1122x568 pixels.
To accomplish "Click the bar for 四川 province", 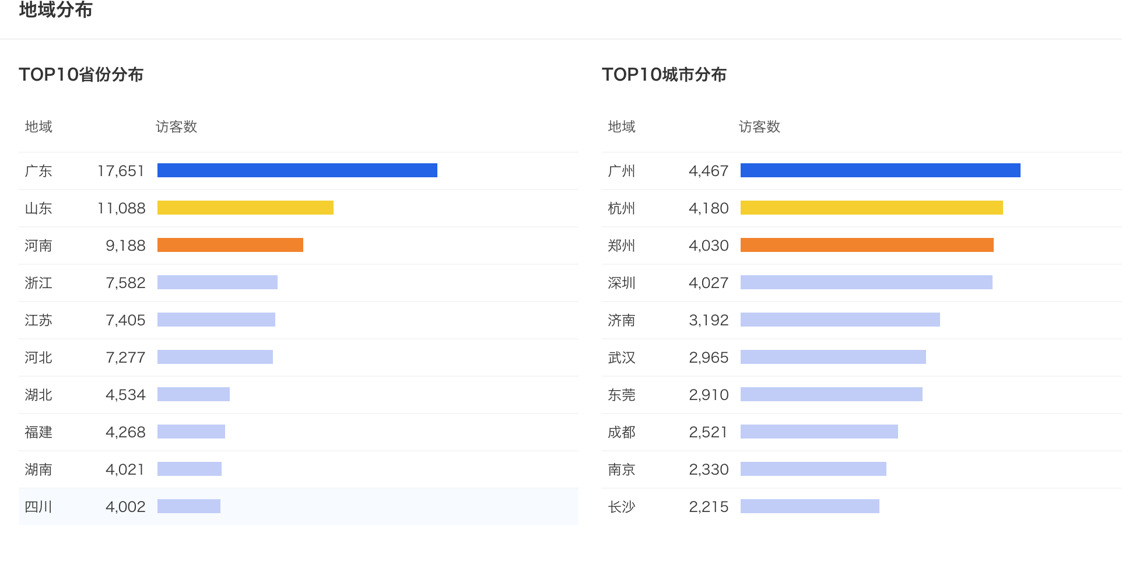I will (x=189, y=506).
